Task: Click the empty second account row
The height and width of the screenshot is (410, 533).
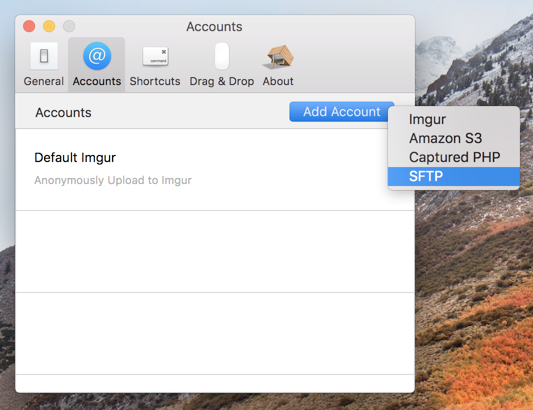Action: pyautogui.click(x=215, y=252)
